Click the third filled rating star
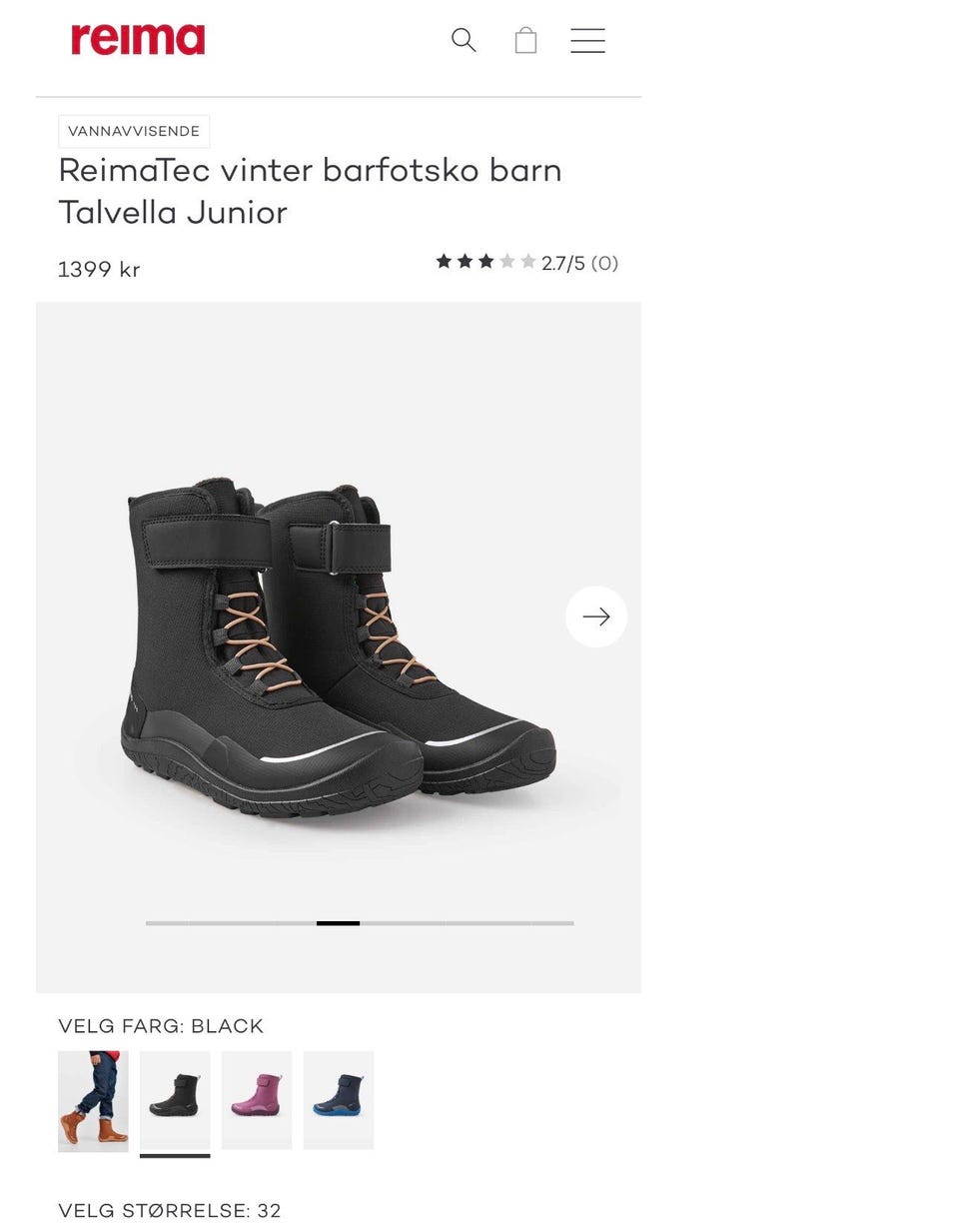This screenshot has width=959, height=1232. (486, 262)
